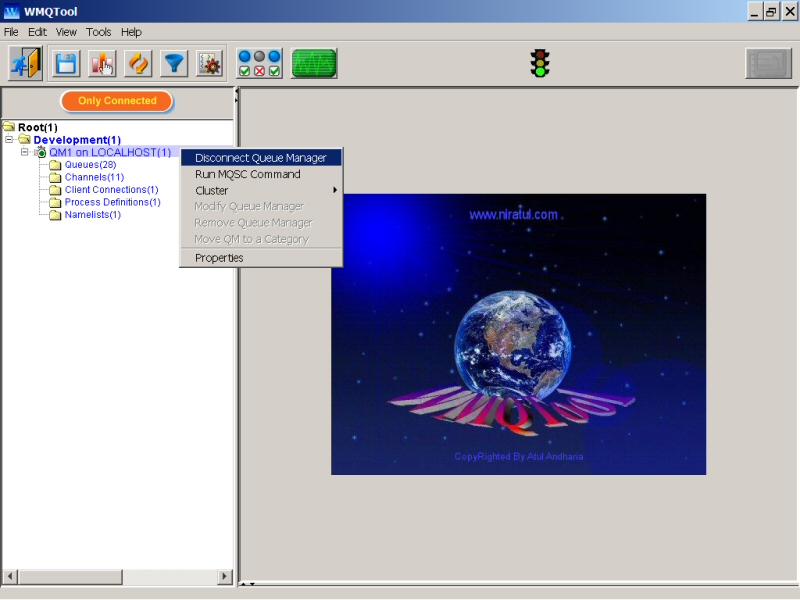800x600 pixels.
Task: Click the Channels(11) folder icon
Action: tap(55, 178)
